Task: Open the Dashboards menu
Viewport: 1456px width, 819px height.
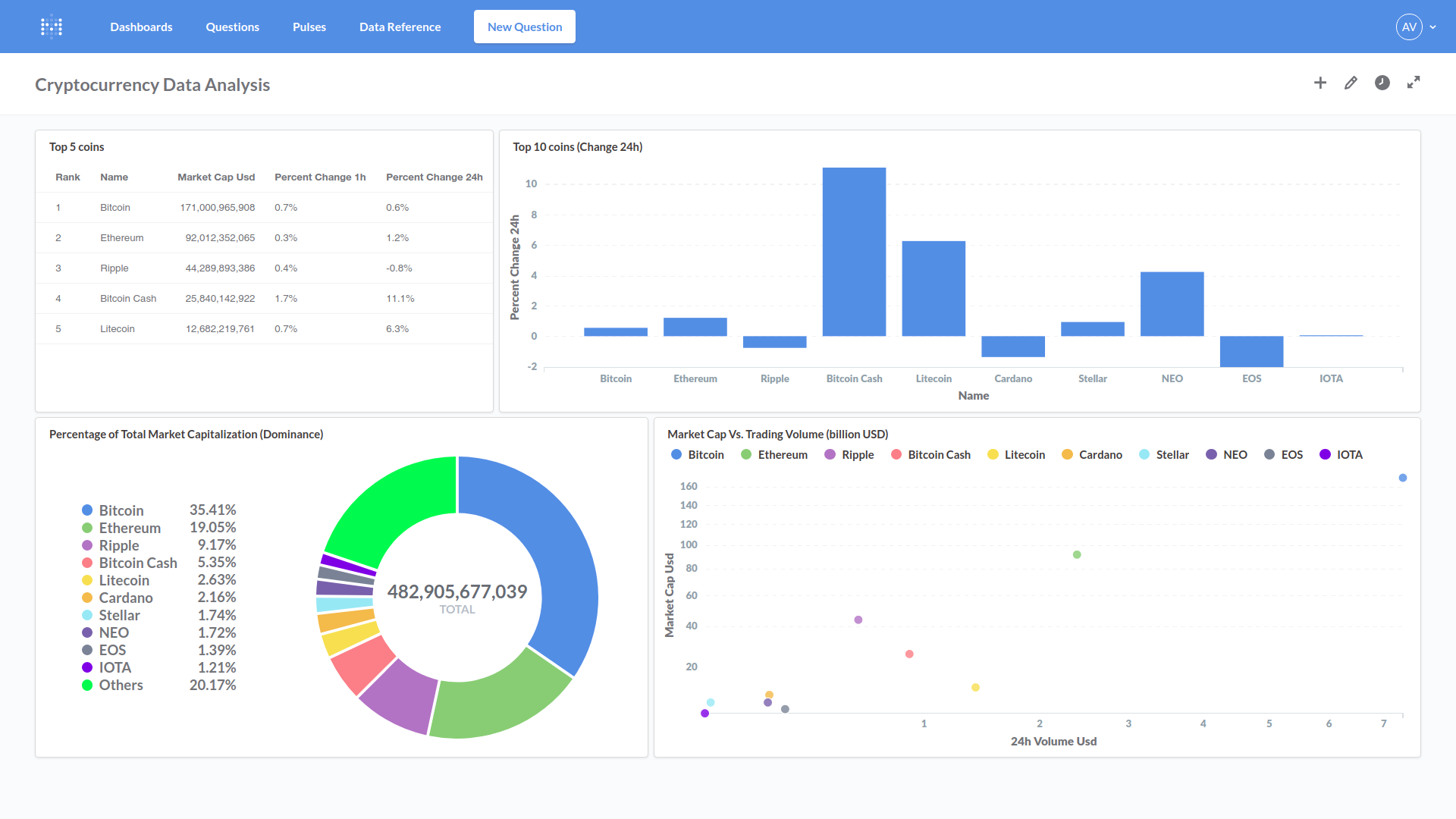Action: coord(141,27)
